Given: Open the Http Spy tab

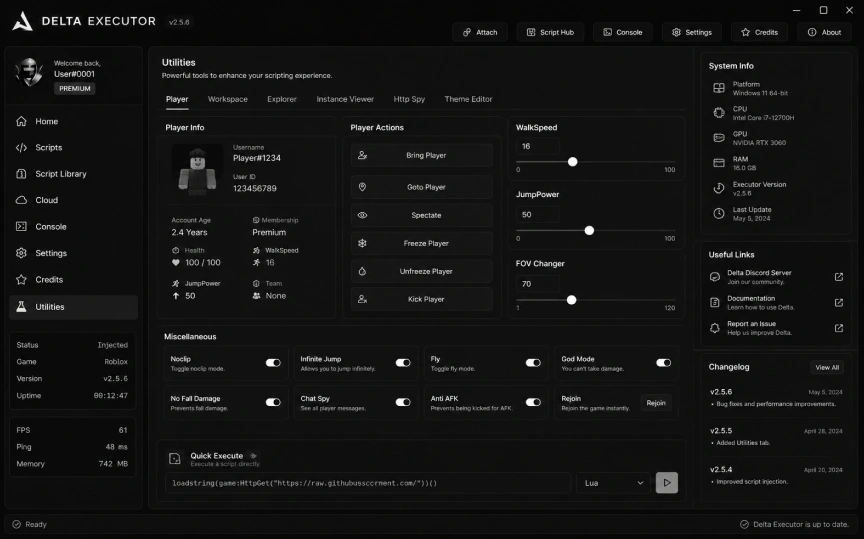Looking at the screenshot, I should [409, 99].
